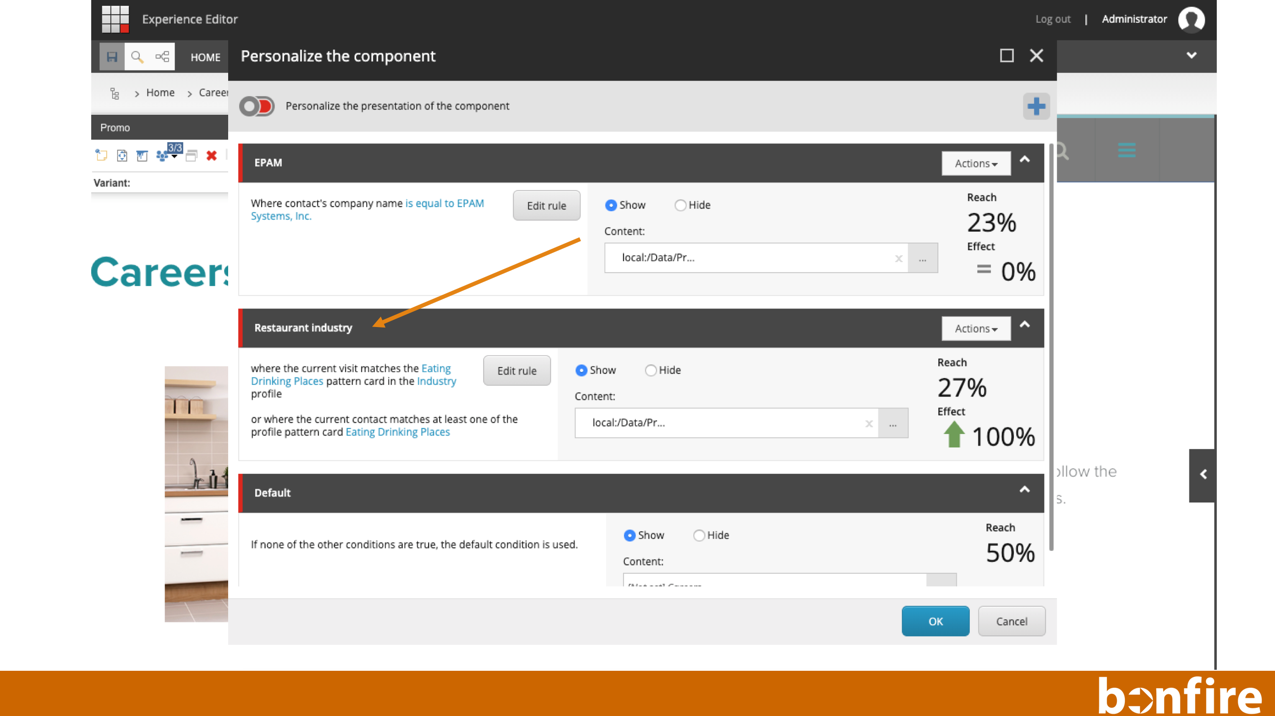Select Hide for the Default rule
The width and height of the screenshot is (1275, 716).
[x=699, y=535]
